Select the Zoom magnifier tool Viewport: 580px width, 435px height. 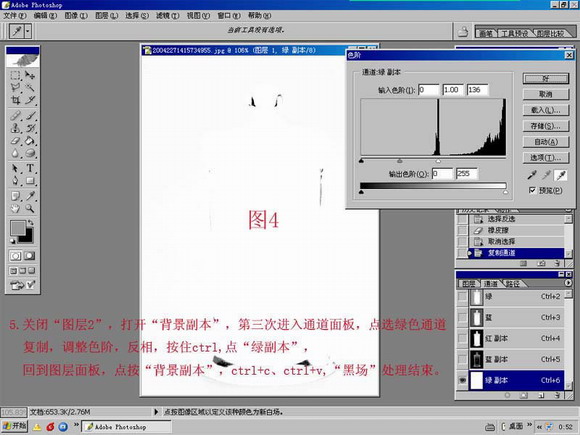point(30,209)
